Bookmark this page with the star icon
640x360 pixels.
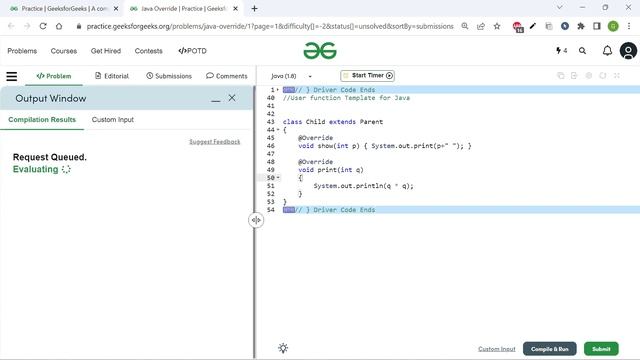pos(497,26)
